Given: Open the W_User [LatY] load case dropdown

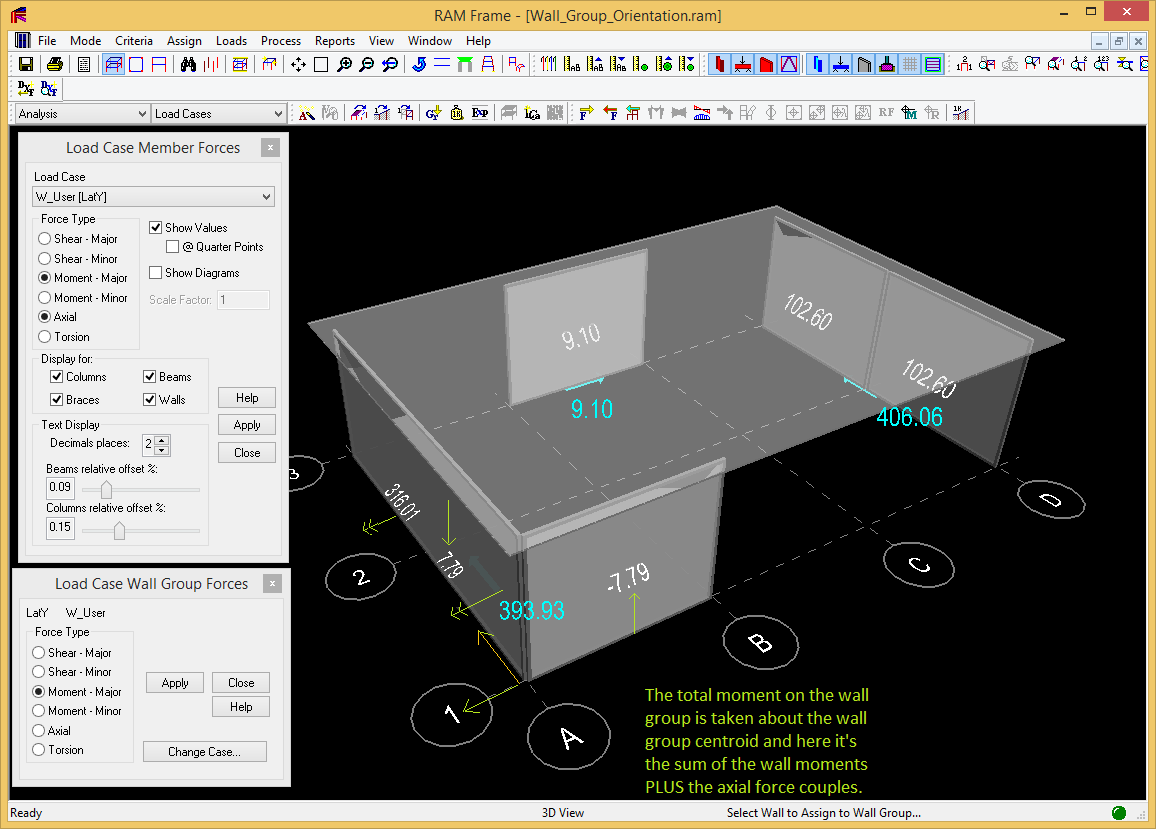Looking at the screenshot, I should coord(154,197).
